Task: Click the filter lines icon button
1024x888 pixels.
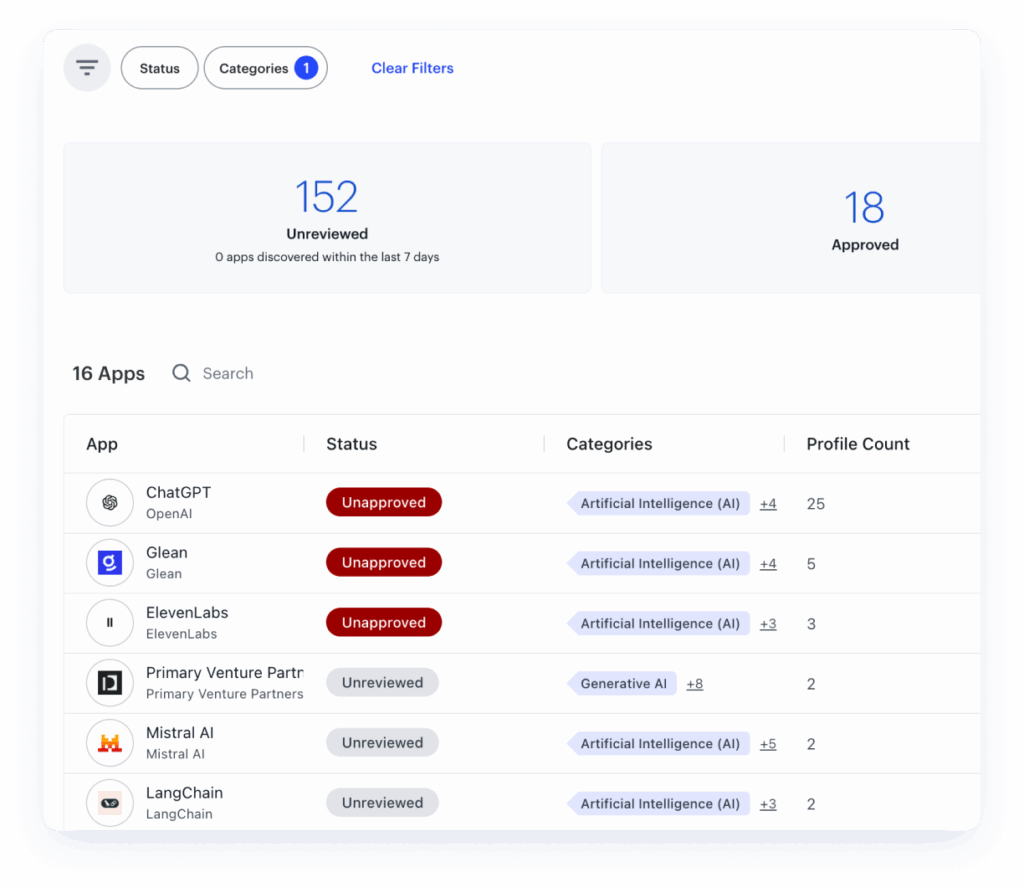Action: coord(87,68)
